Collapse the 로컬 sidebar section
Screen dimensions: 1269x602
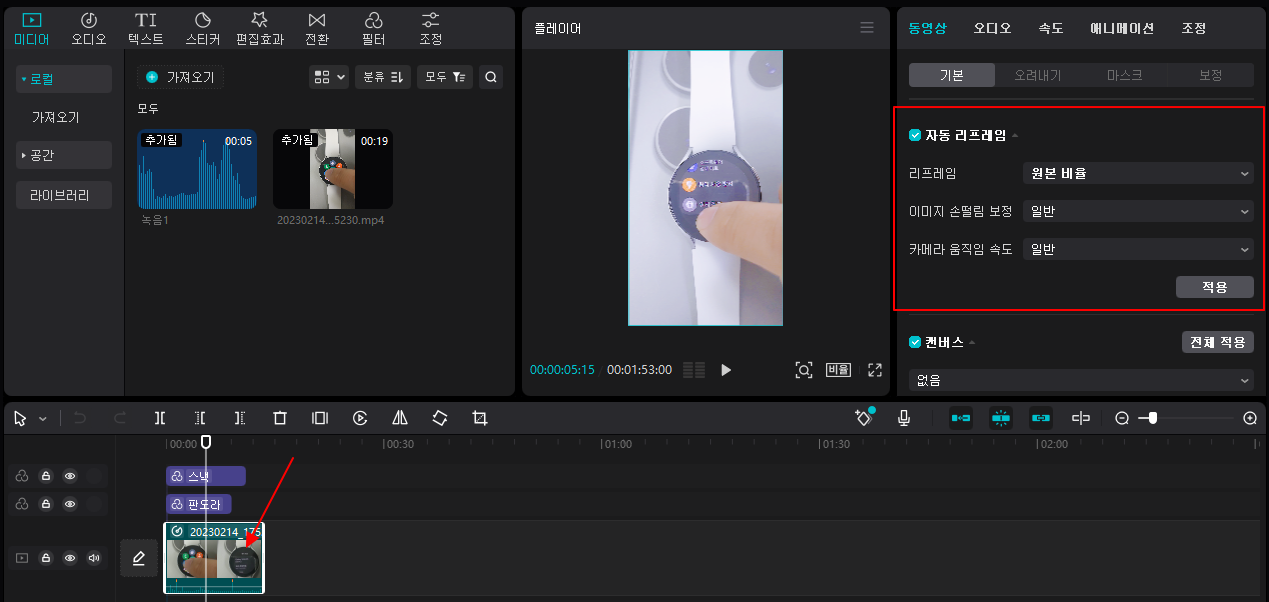point(64,79)
